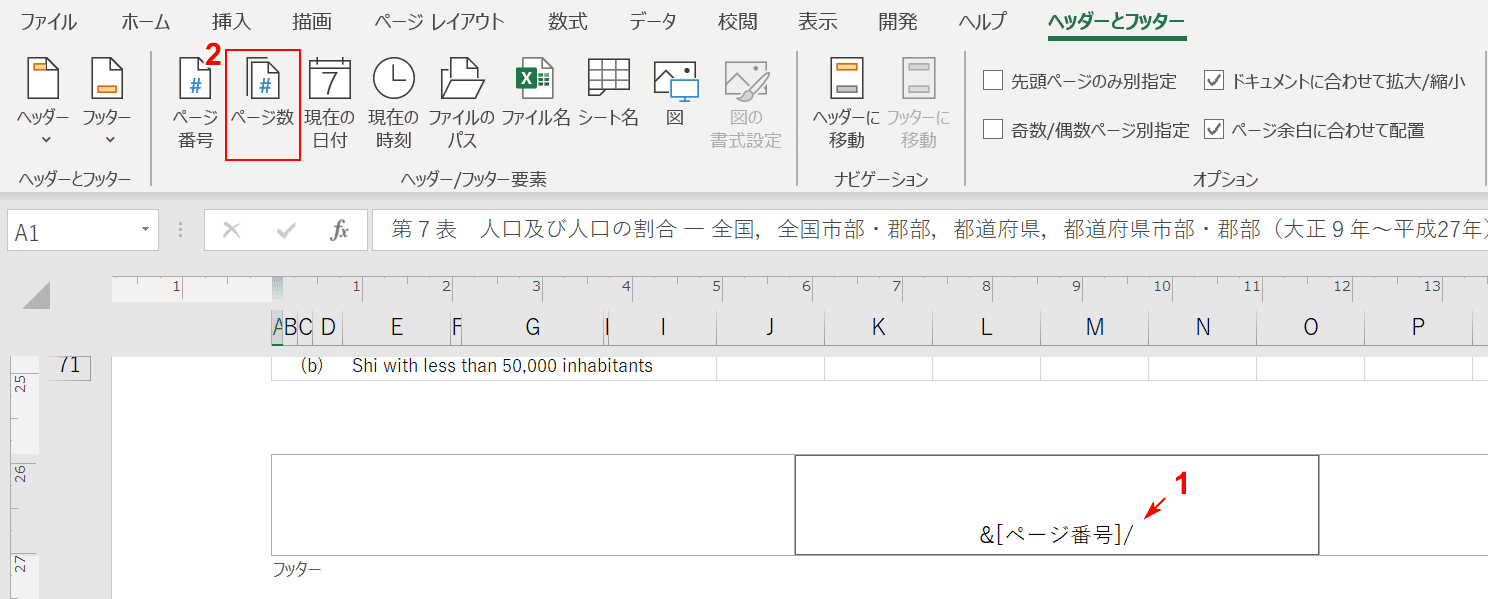
Task: Insert ページ数 element
Action: [263, 103]
